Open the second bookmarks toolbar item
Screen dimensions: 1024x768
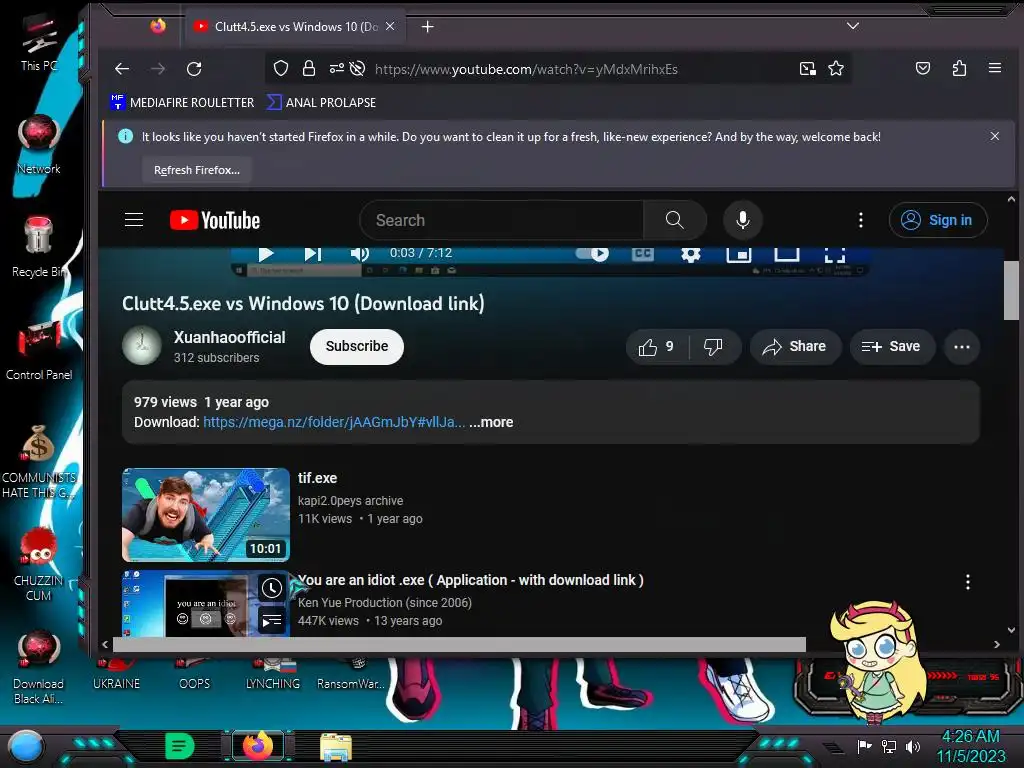pyautogui.click(x=321, y=103)
